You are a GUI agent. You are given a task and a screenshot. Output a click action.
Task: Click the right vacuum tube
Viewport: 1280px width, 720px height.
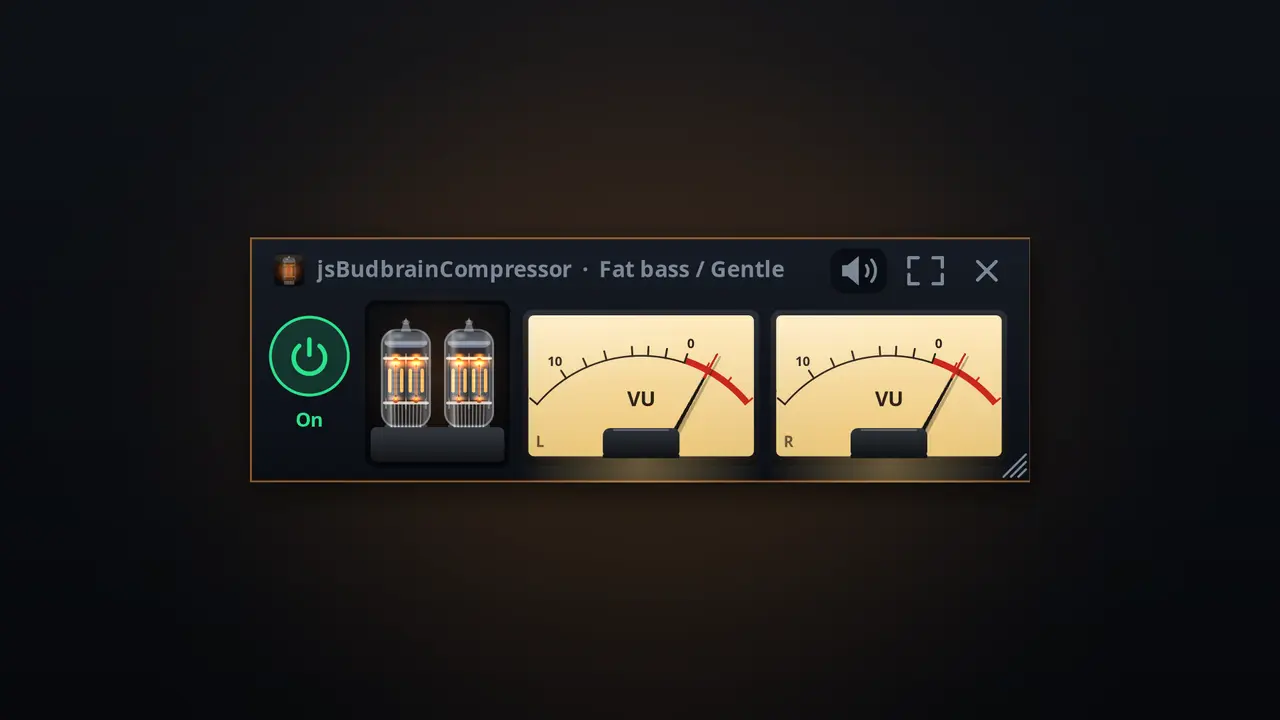tap(469, 374)
